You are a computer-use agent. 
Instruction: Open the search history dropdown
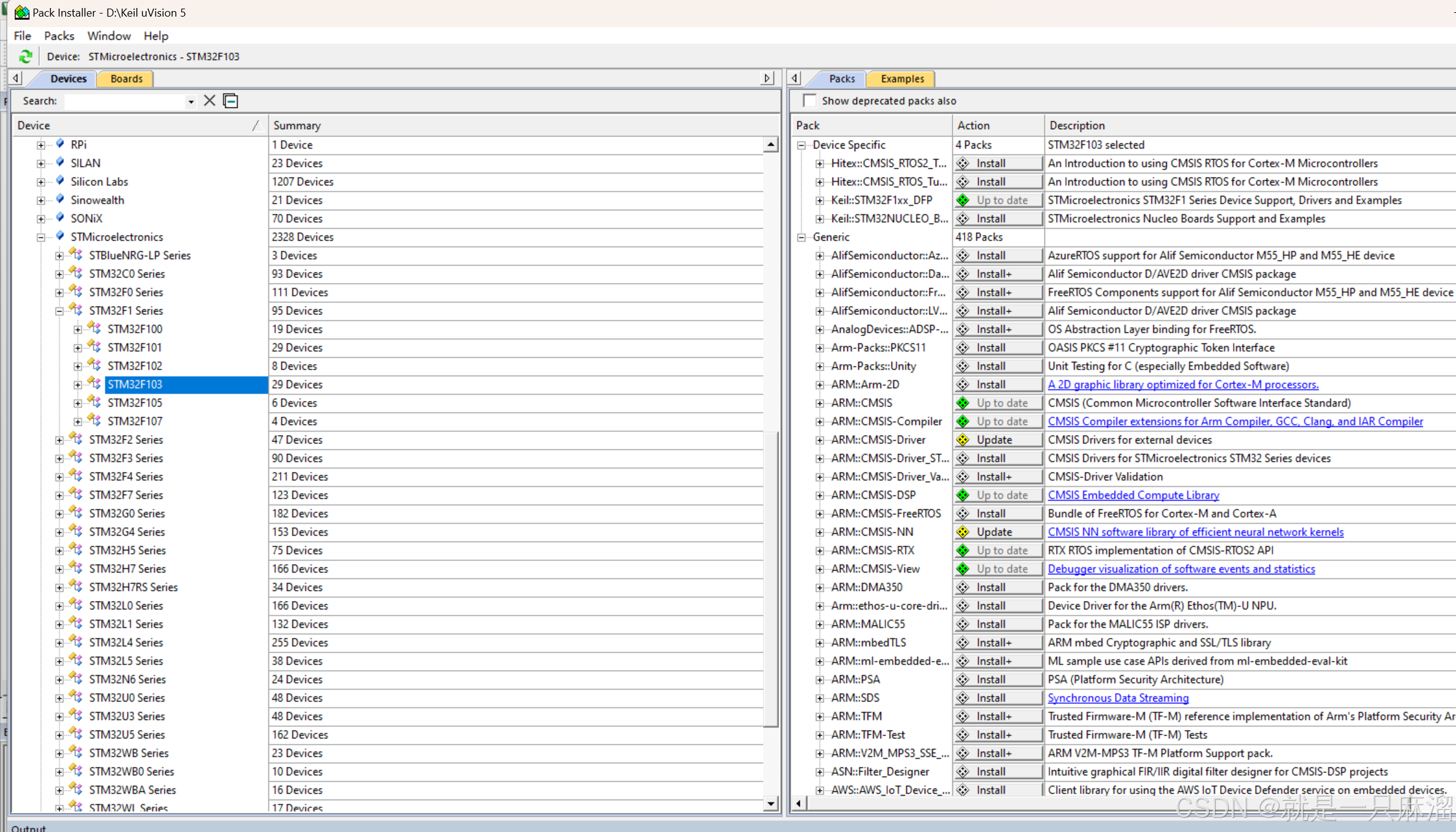point(190,101)
